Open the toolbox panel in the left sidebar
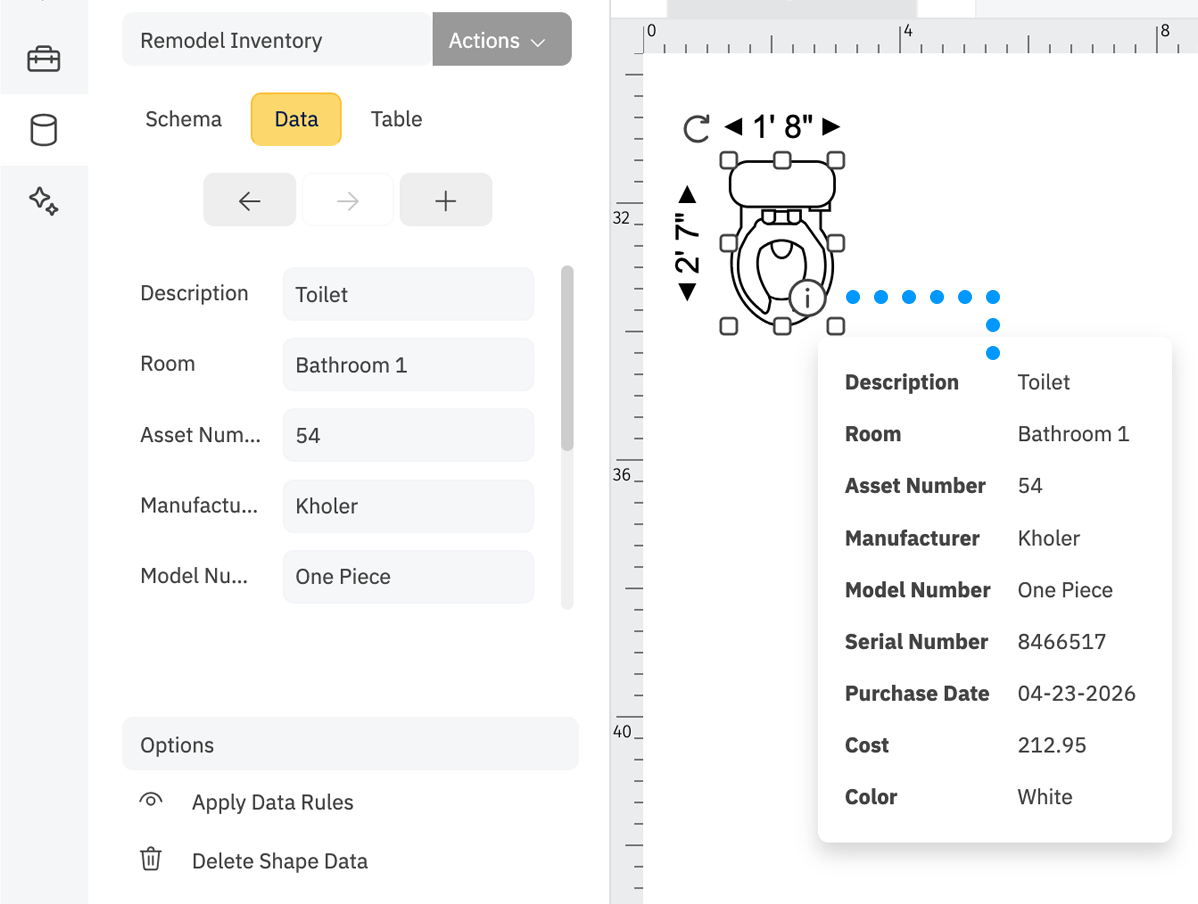 (44, 59)
